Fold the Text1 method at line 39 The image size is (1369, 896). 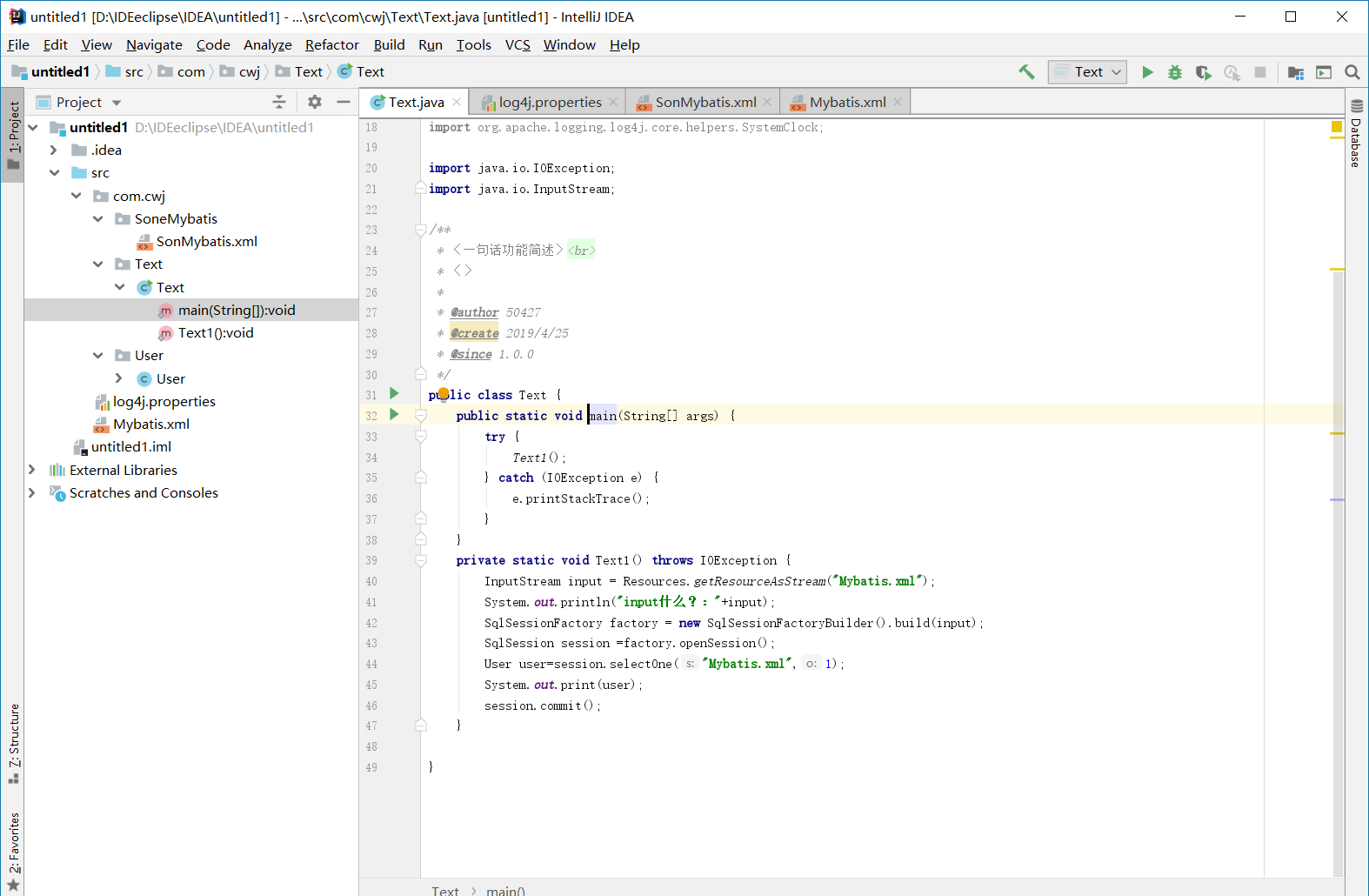(421, 561)
